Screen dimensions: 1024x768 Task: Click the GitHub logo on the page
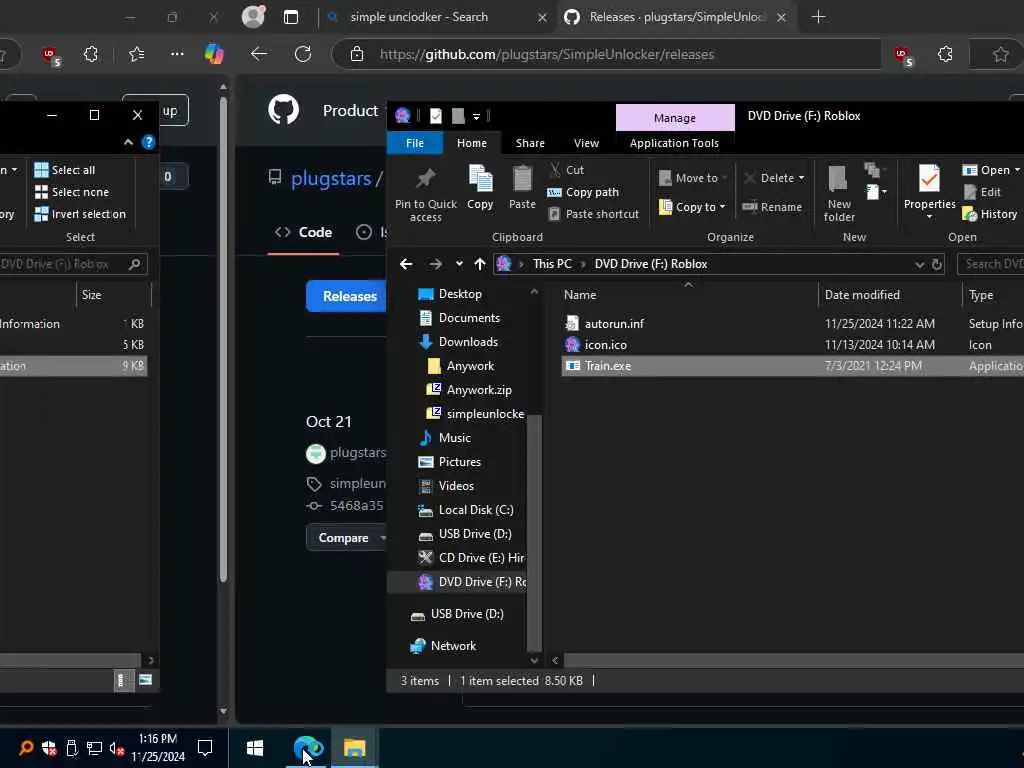click(x=283, y=110)
